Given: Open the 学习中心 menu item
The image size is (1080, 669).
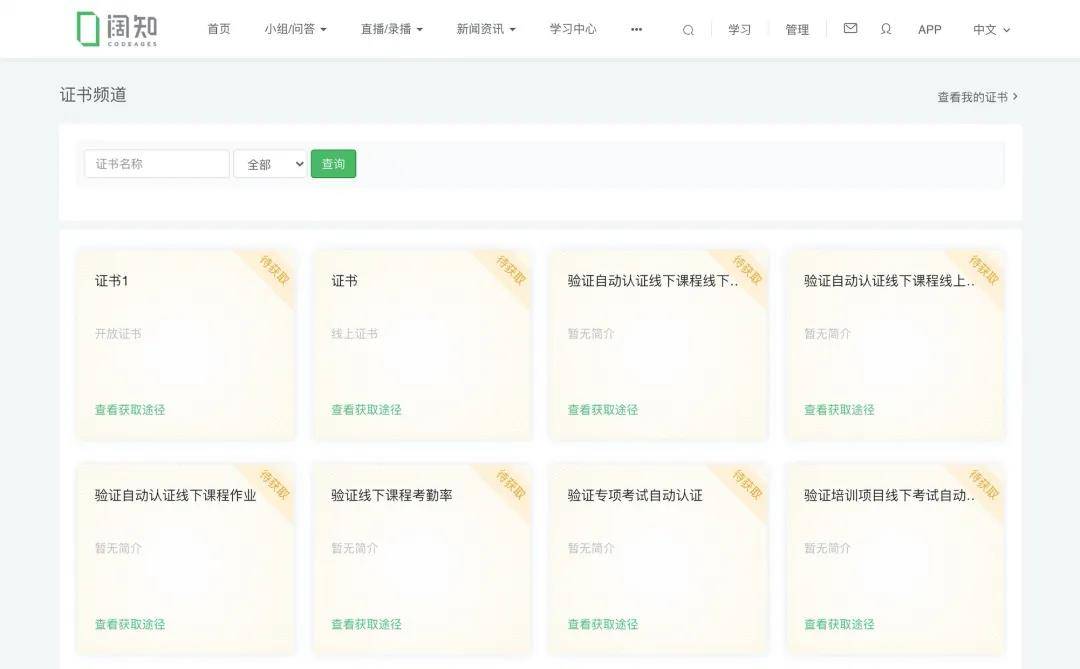Looking at the screenshot, I should coord(572,29).
